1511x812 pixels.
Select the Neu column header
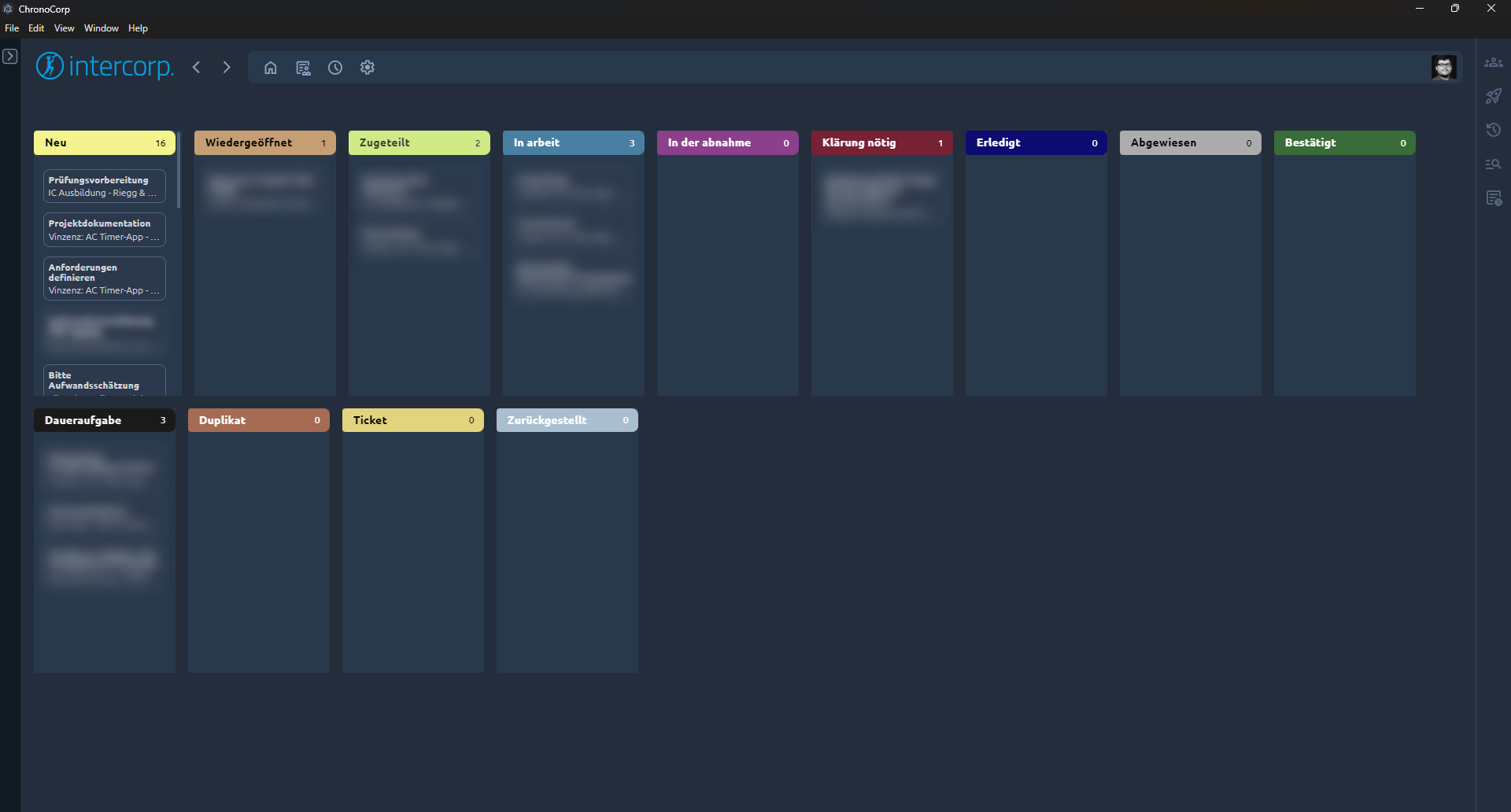pos(105,142)
